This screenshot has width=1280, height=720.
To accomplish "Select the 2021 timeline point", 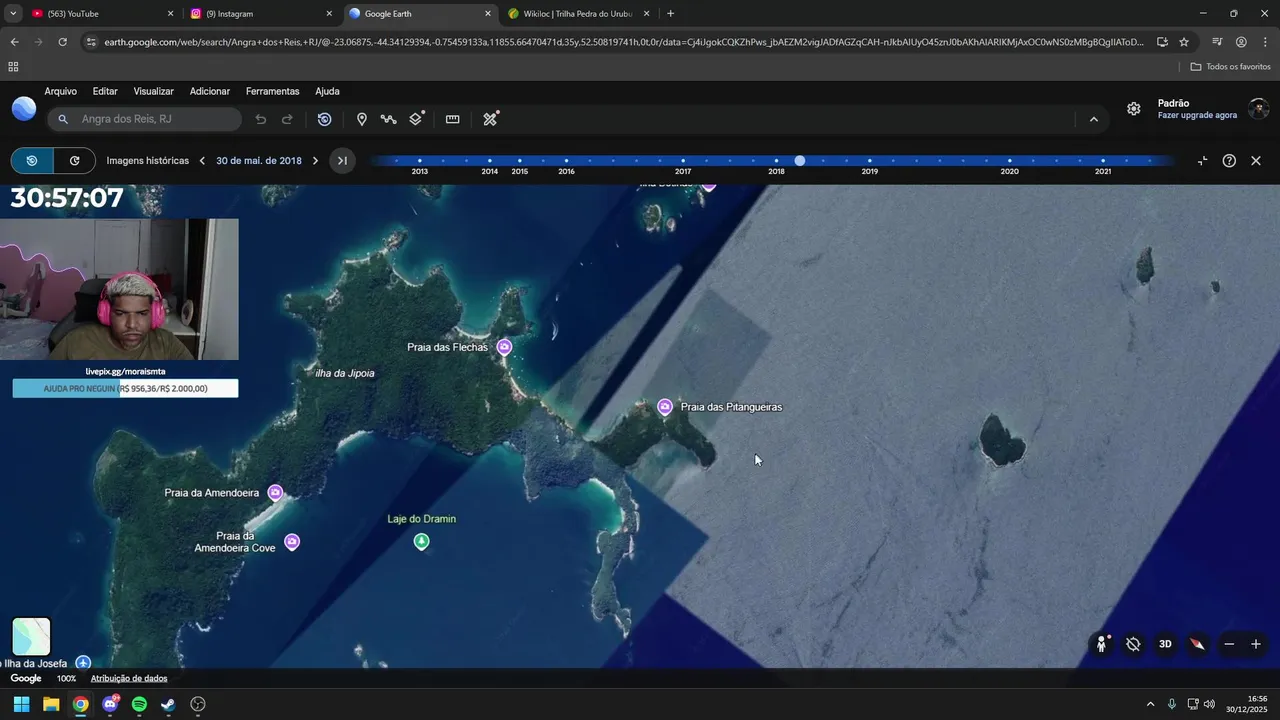I will click(x=1103, y=161).
